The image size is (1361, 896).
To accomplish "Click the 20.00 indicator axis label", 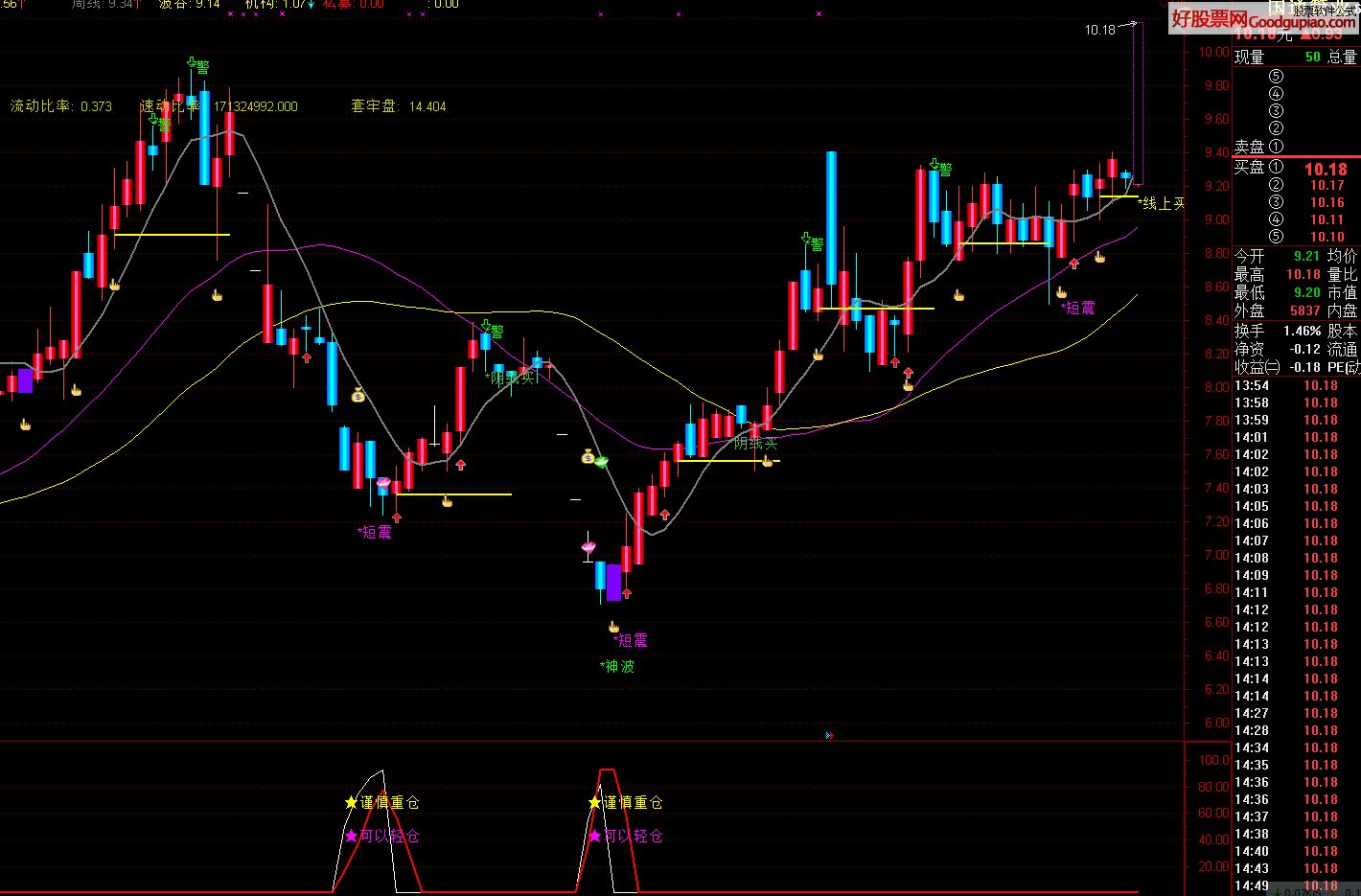I will [1214, 865].
